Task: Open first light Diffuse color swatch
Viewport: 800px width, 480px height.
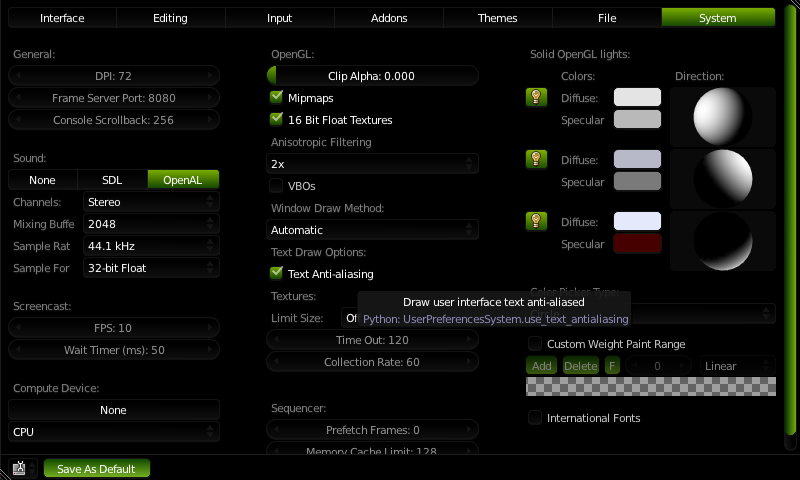Action: (x=637, y=97)
